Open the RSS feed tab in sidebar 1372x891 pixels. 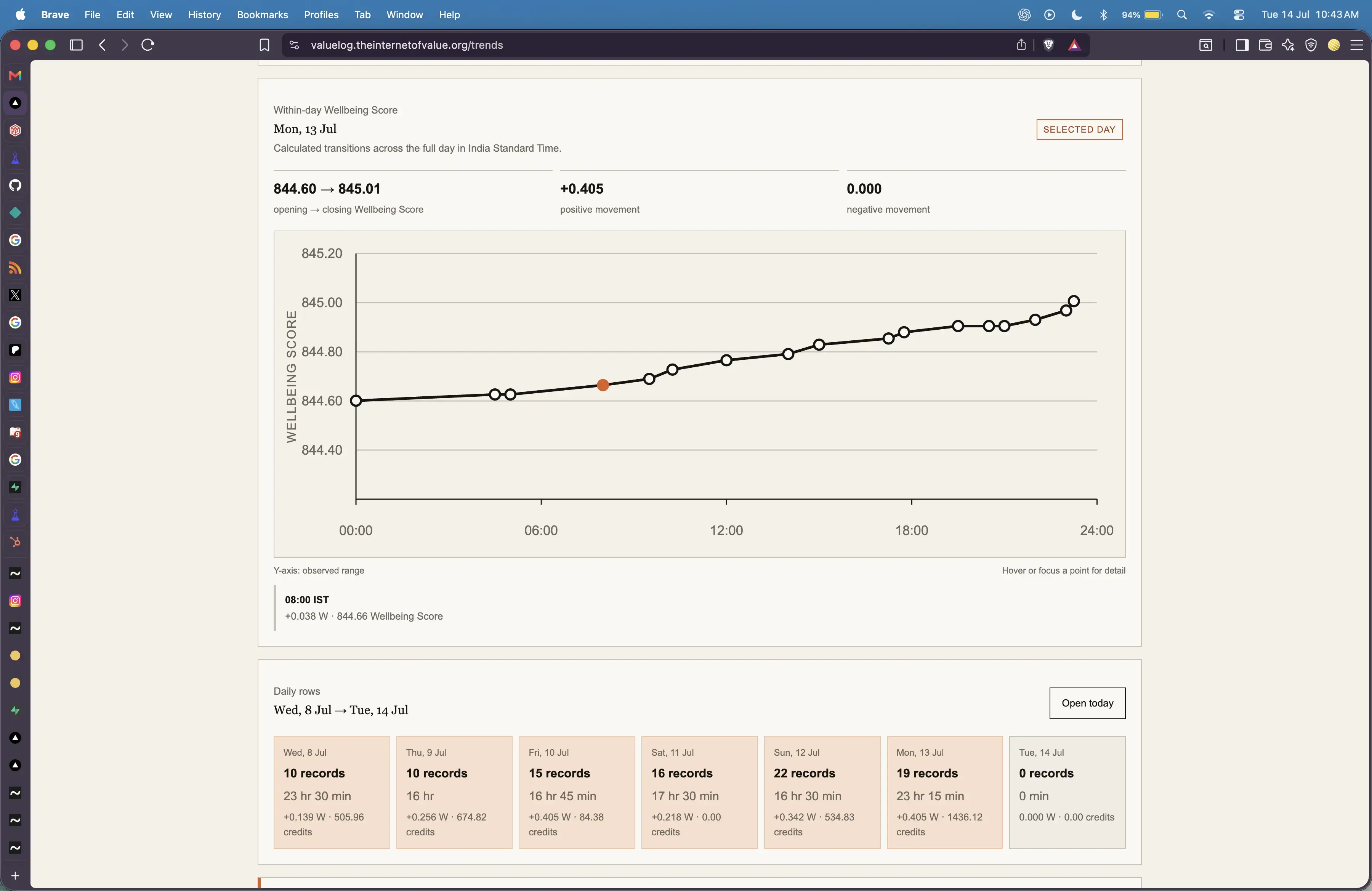(x=16, y=268)
